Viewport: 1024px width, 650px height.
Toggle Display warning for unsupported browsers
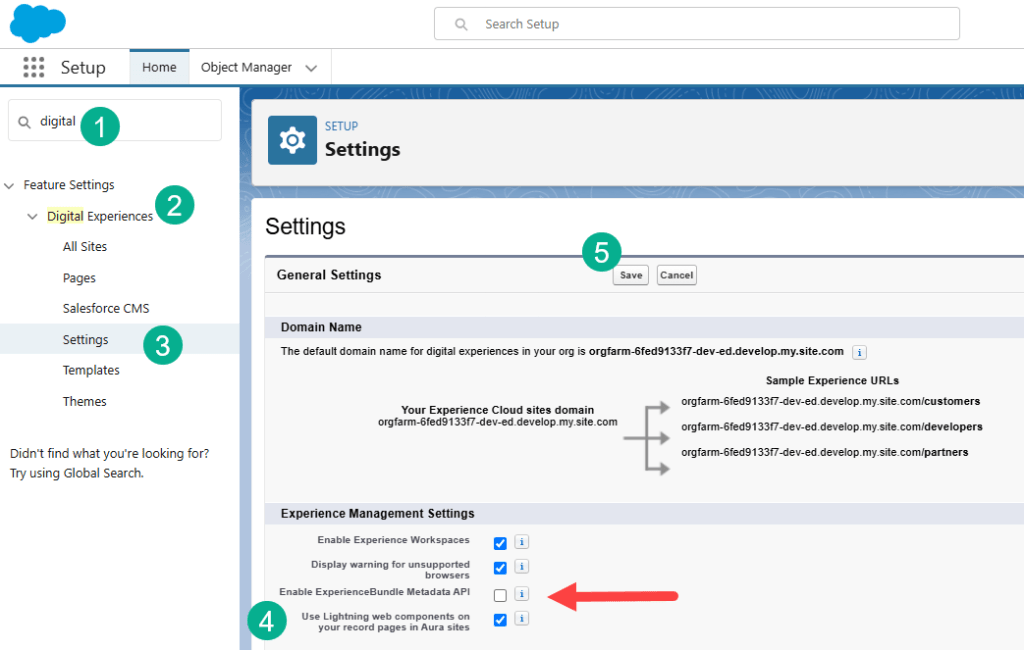tap(500, 569)
